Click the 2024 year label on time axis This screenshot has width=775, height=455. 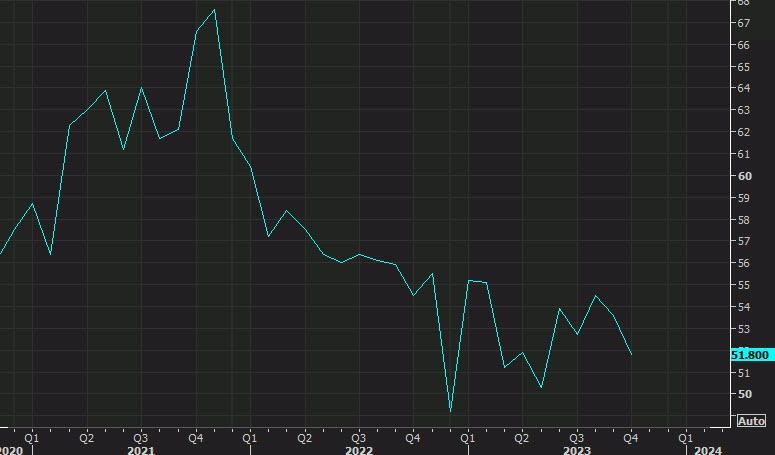click(708, 450)
